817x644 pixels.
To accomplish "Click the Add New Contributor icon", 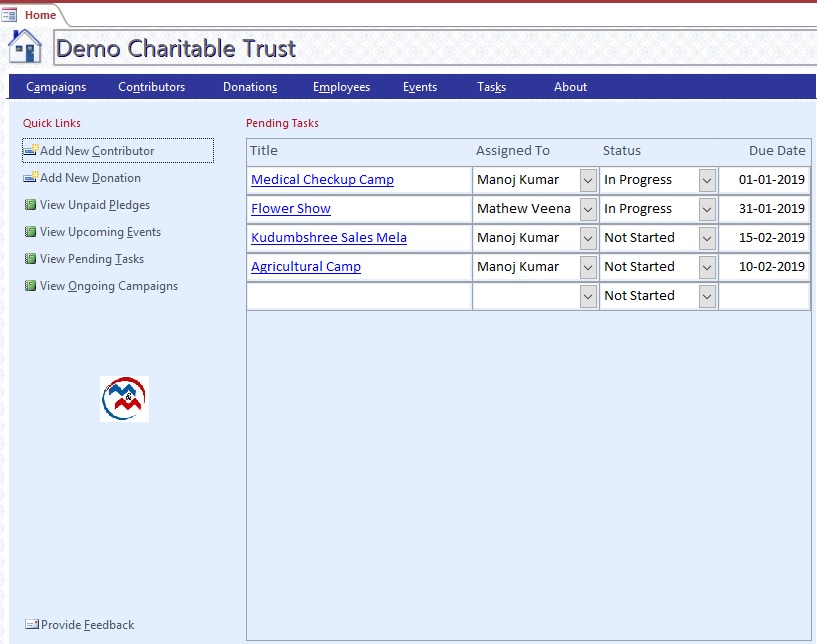I will (31, 150).
